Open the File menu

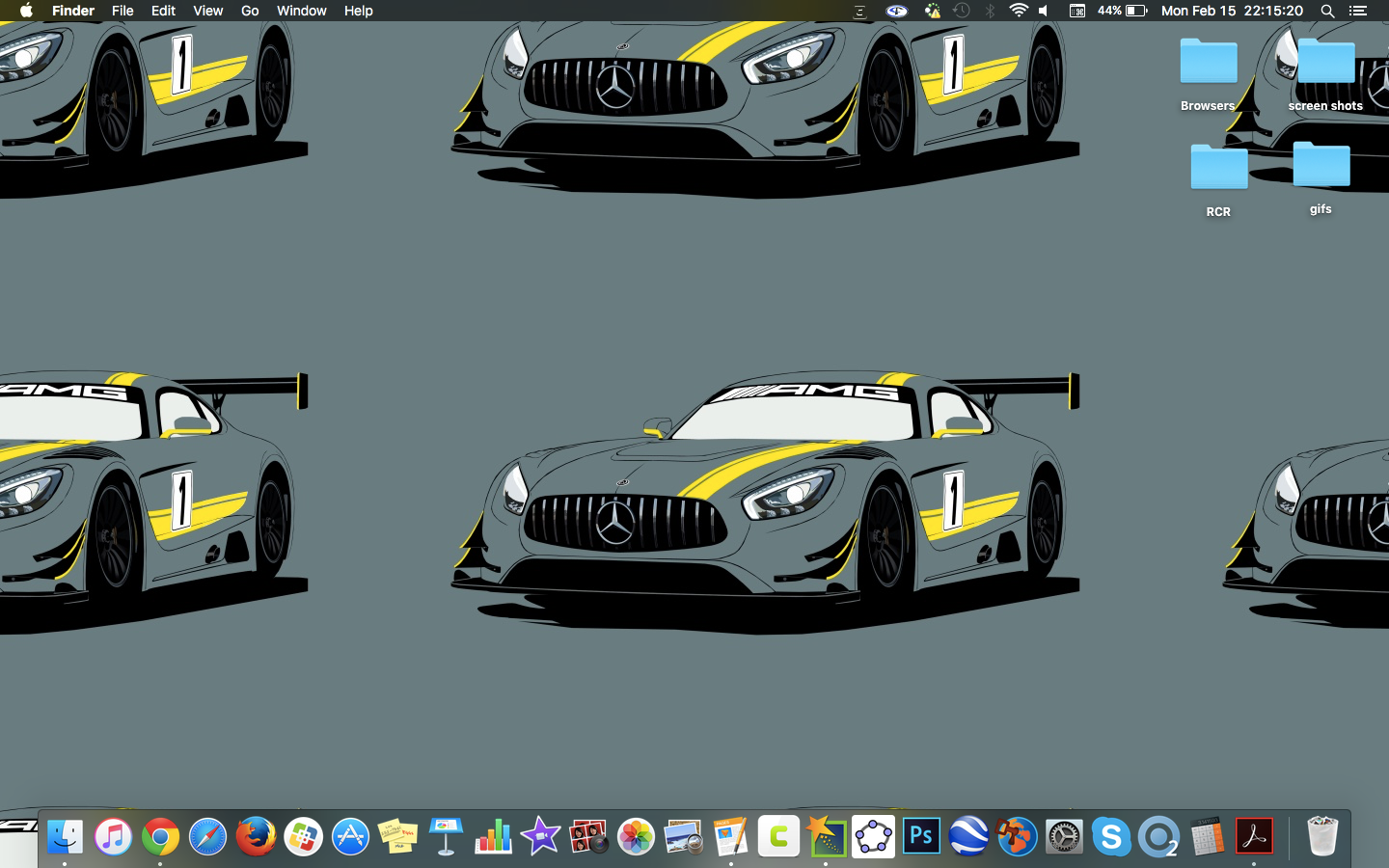[x=123, y=11]
